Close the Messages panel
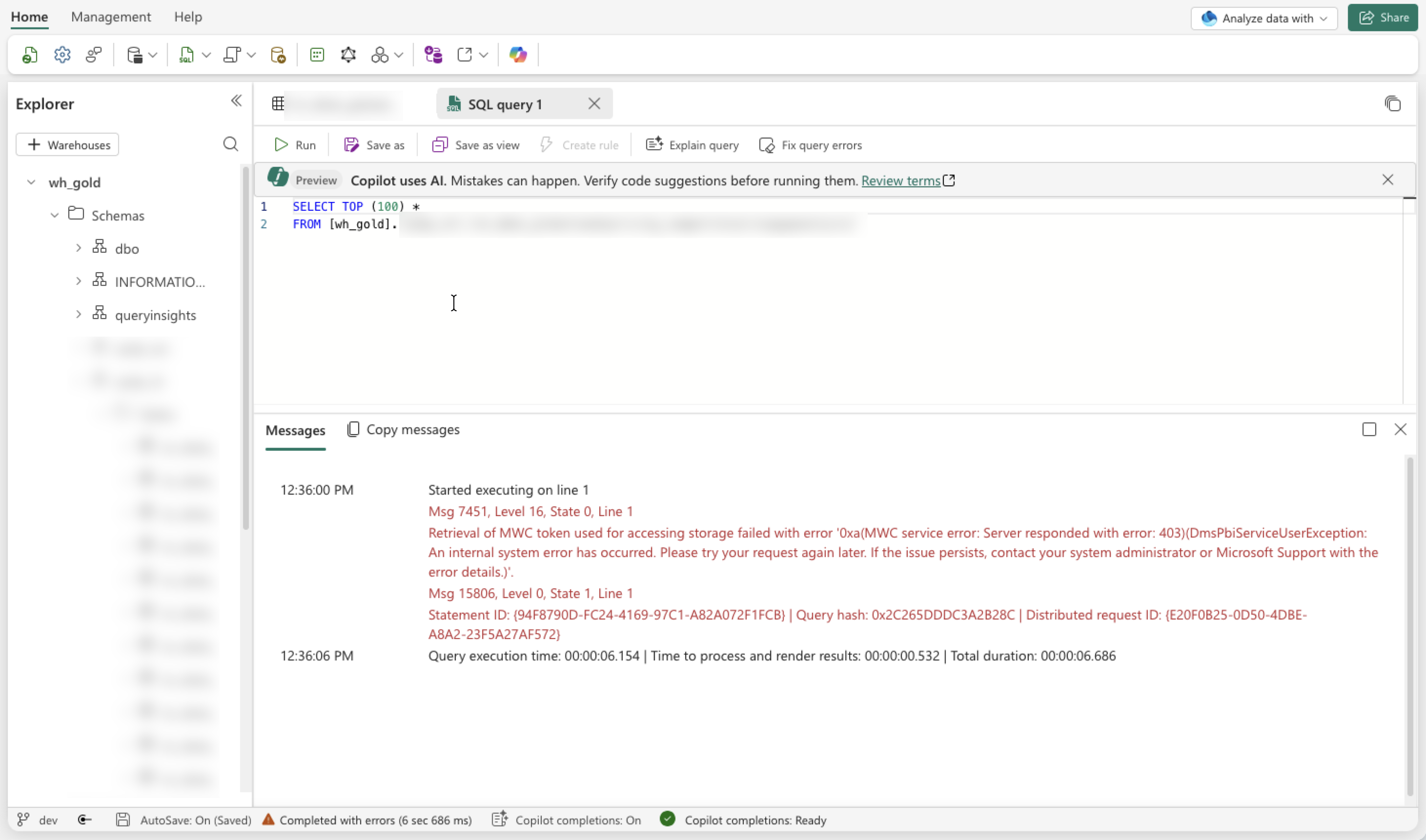Viewport: 1426px width, 840px height. coord(1401,430)
